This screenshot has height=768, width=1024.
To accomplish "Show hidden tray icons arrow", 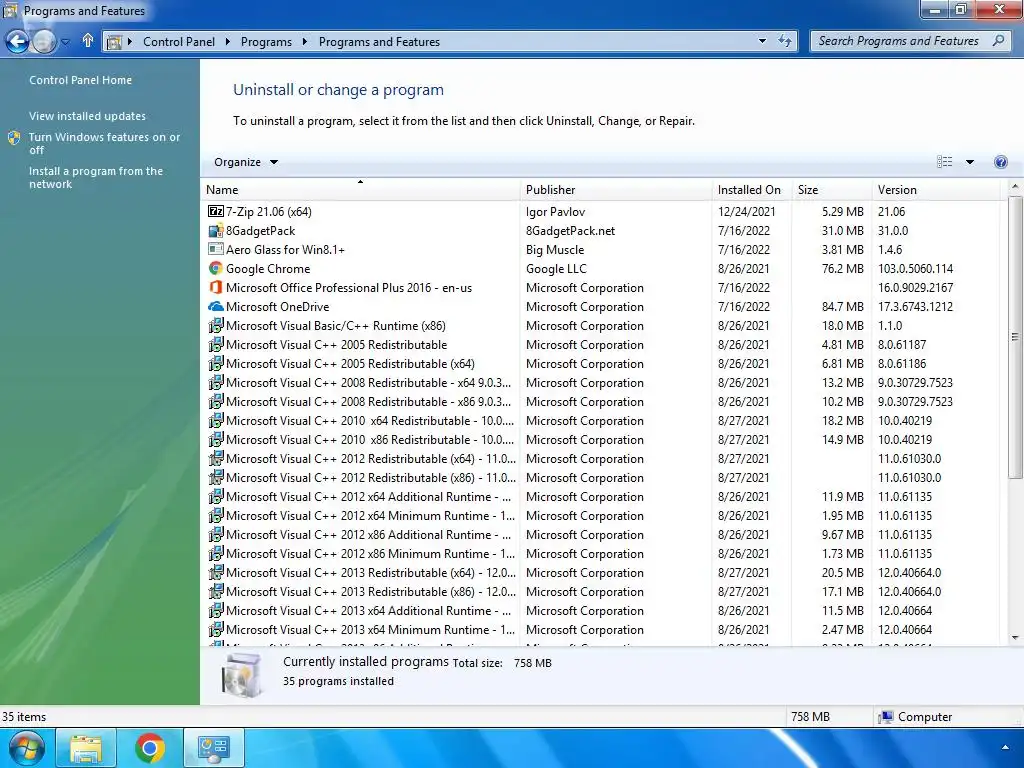I will [x=1005, y=748].
